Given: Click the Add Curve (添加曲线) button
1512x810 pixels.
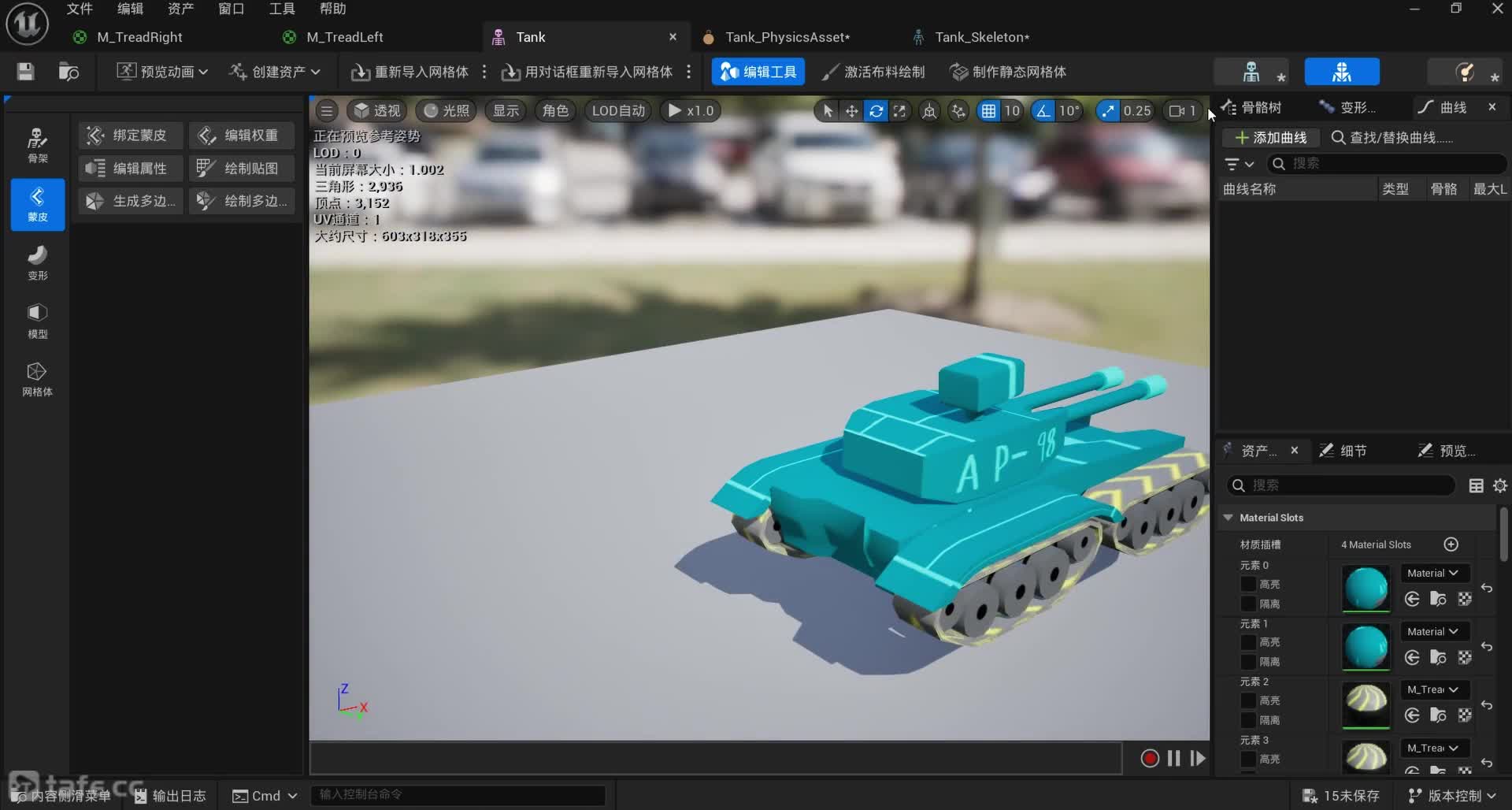Looking at the screenshot, I should (1271, 138).
